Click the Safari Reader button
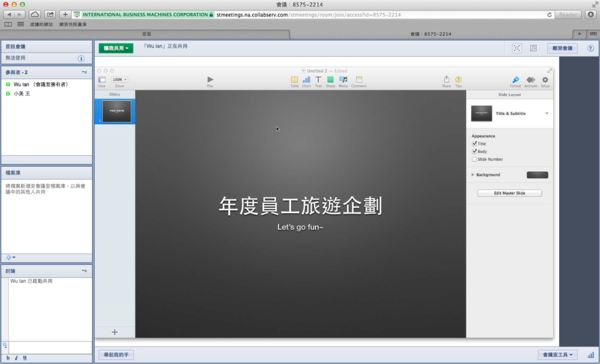 coord(568,15)
